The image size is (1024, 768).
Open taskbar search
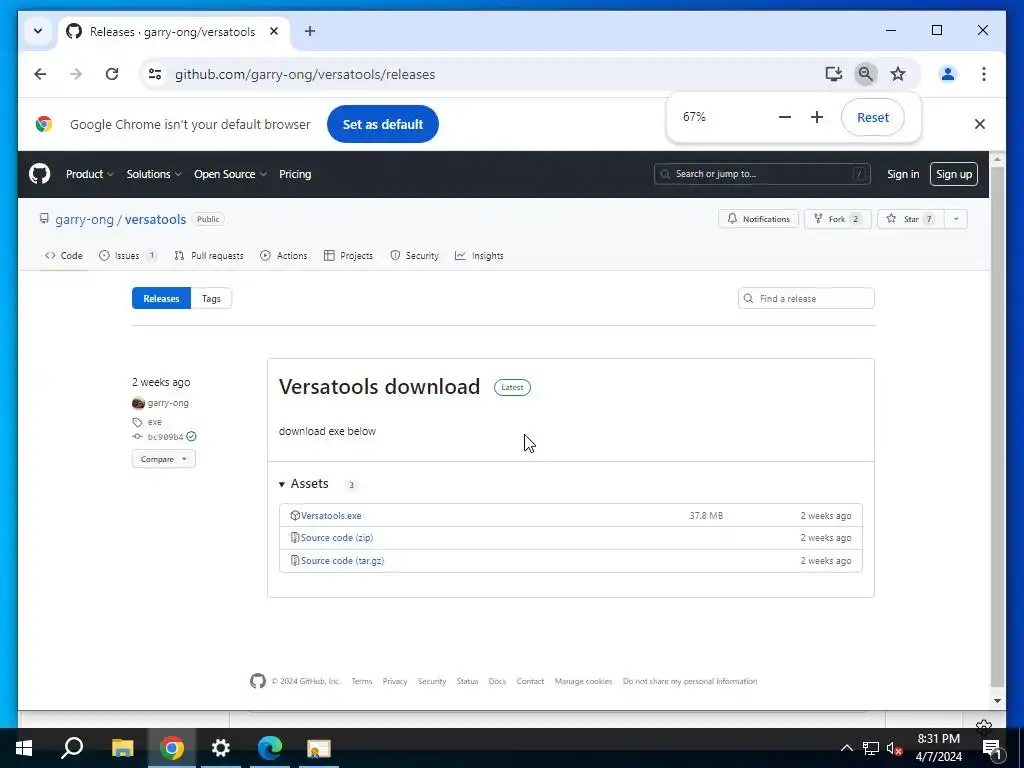pyautogui.click(x=72, y=748)
